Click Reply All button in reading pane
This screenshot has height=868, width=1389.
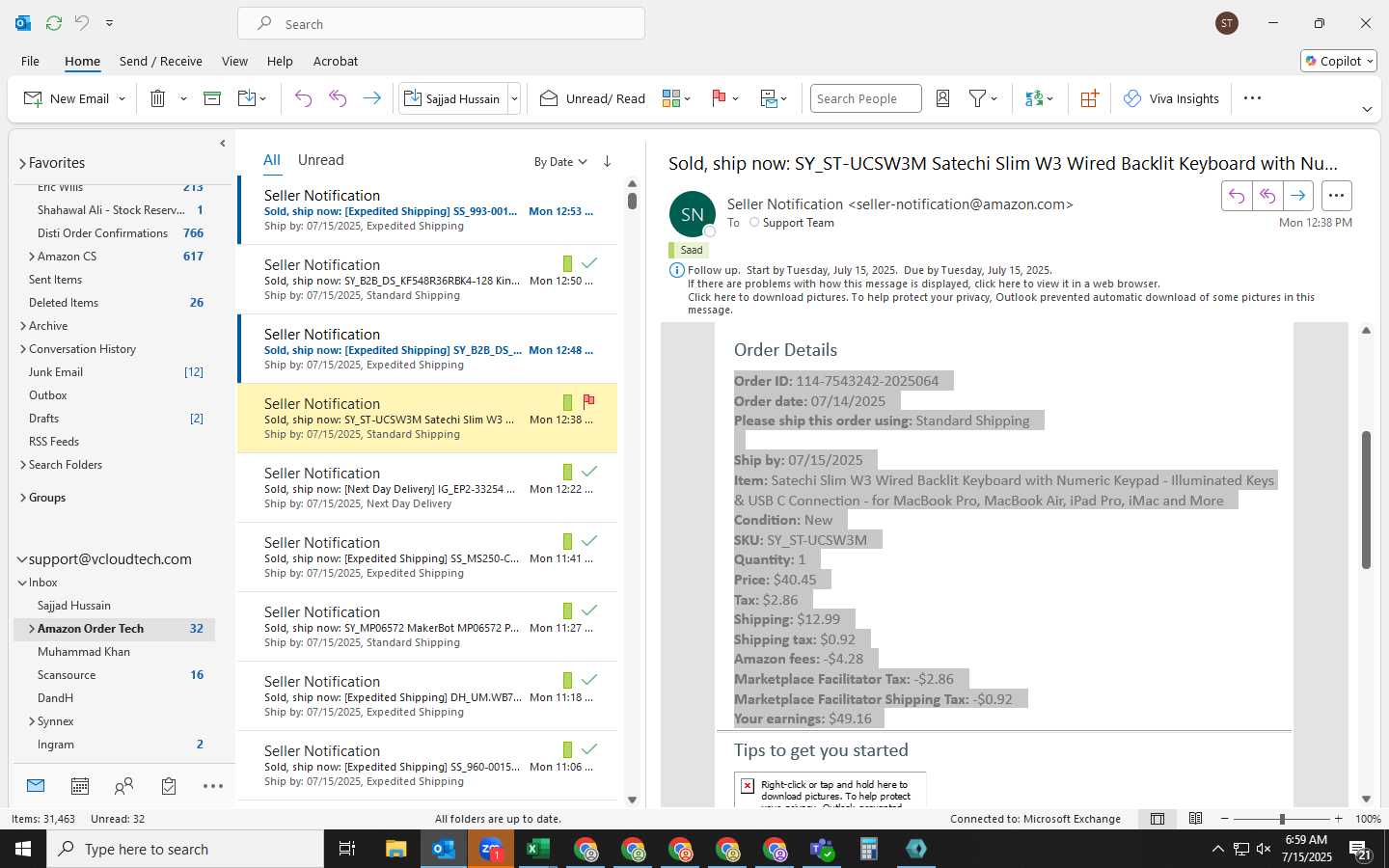(x=1267, y=196)
